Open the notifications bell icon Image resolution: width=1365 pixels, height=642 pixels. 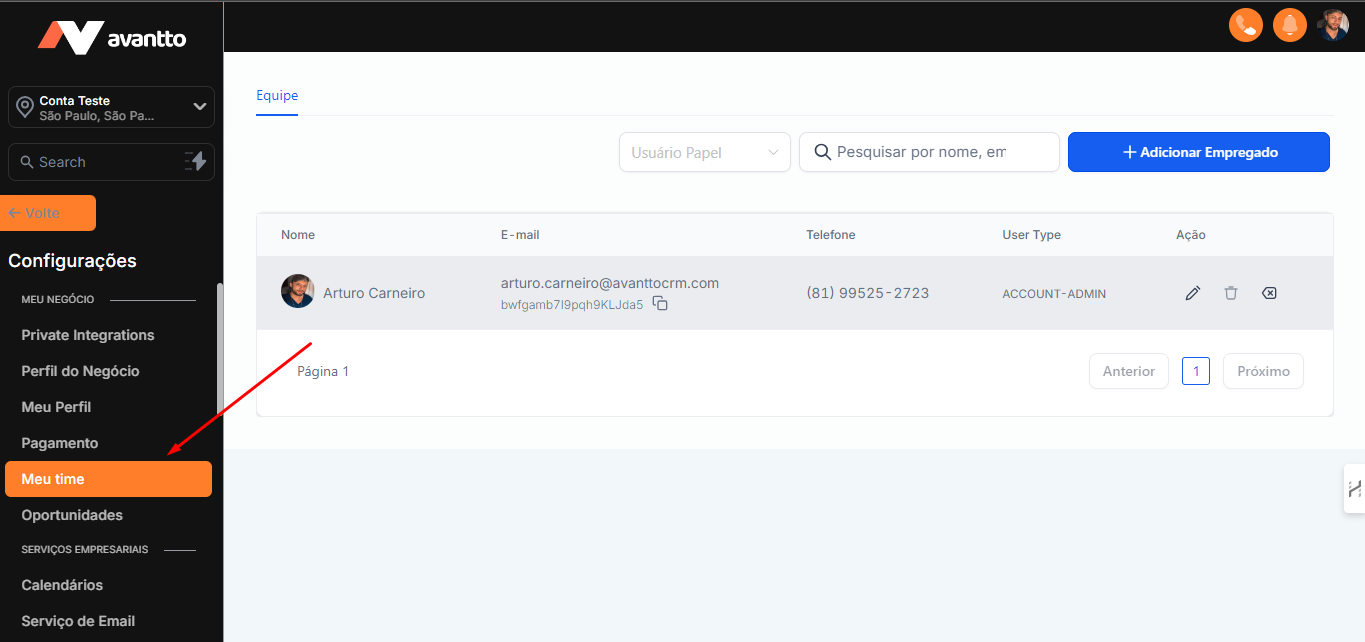point(1290,25)
